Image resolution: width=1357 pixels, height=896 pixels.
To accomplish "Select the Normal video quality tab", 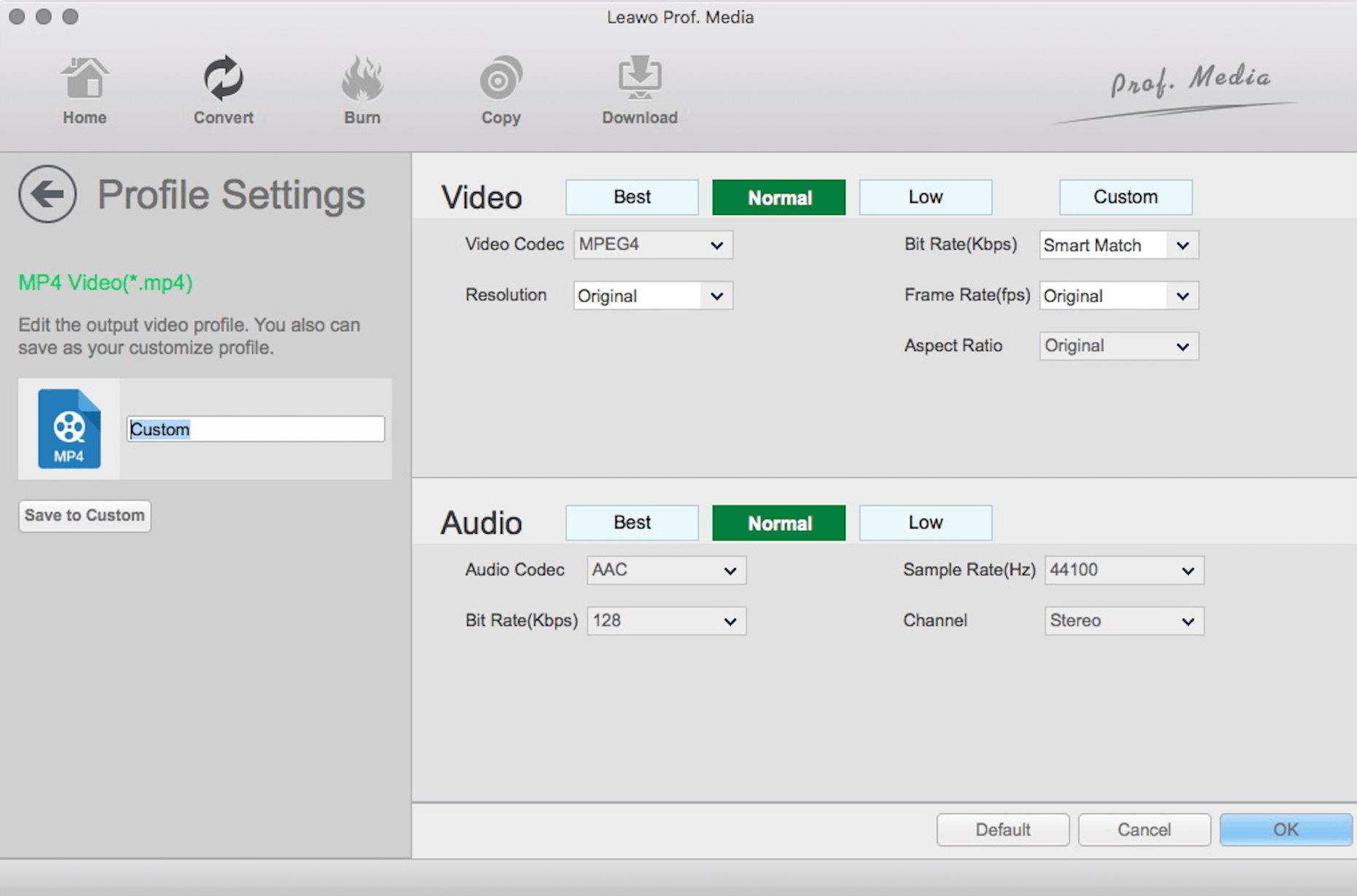I will pos(778,197).
